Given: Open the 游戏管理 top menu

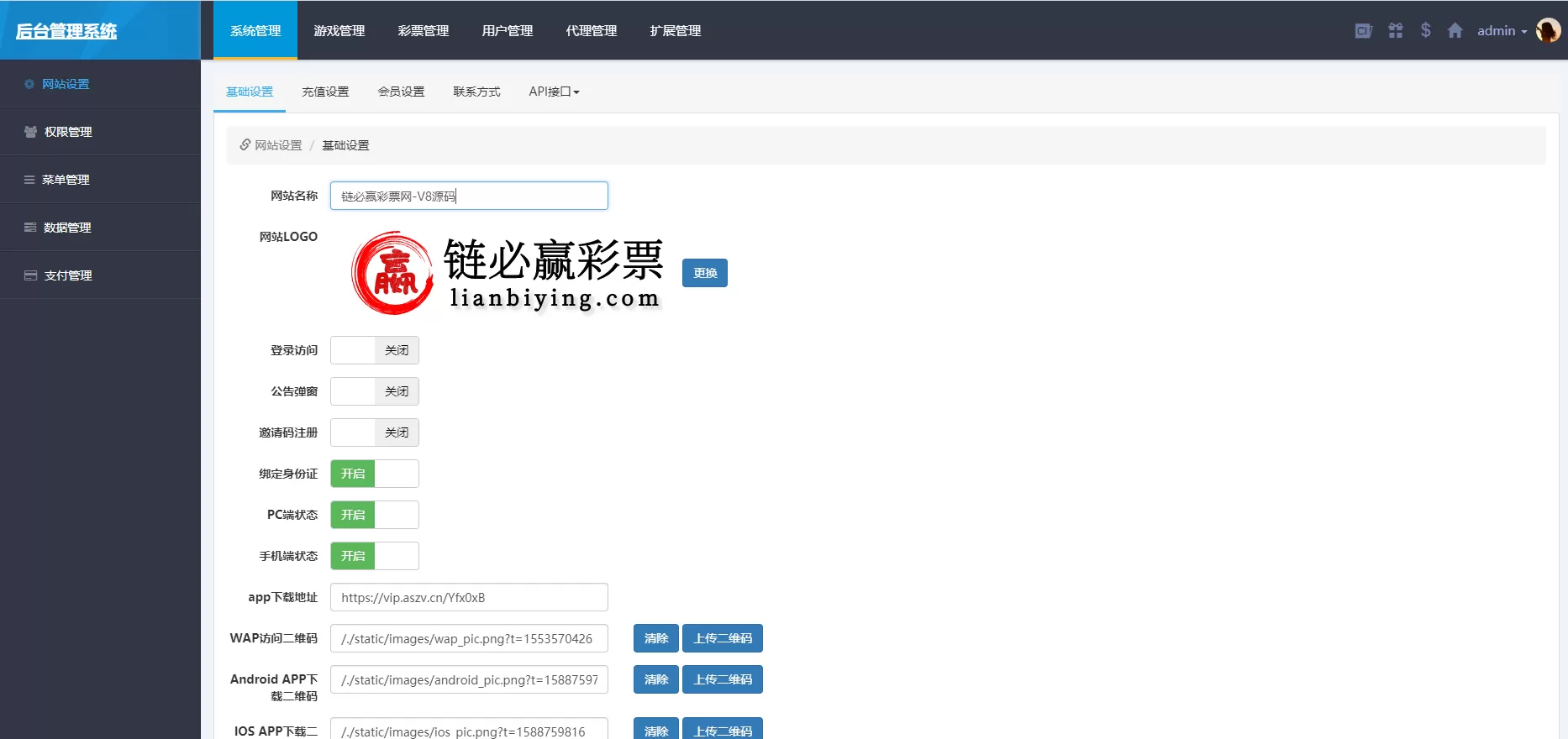Looking at the screenshot, I should click(339, 31).
